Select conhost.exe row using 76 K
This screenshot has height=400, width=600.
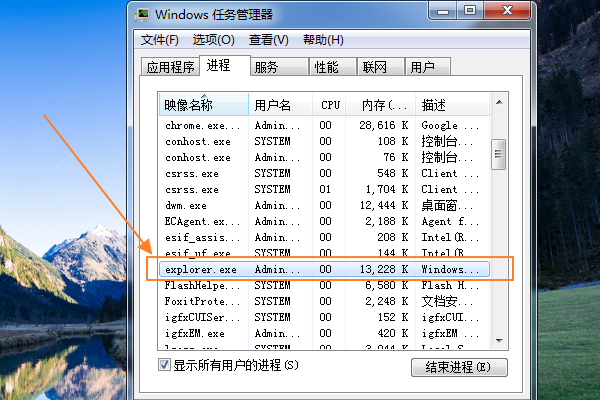point(324,158)
